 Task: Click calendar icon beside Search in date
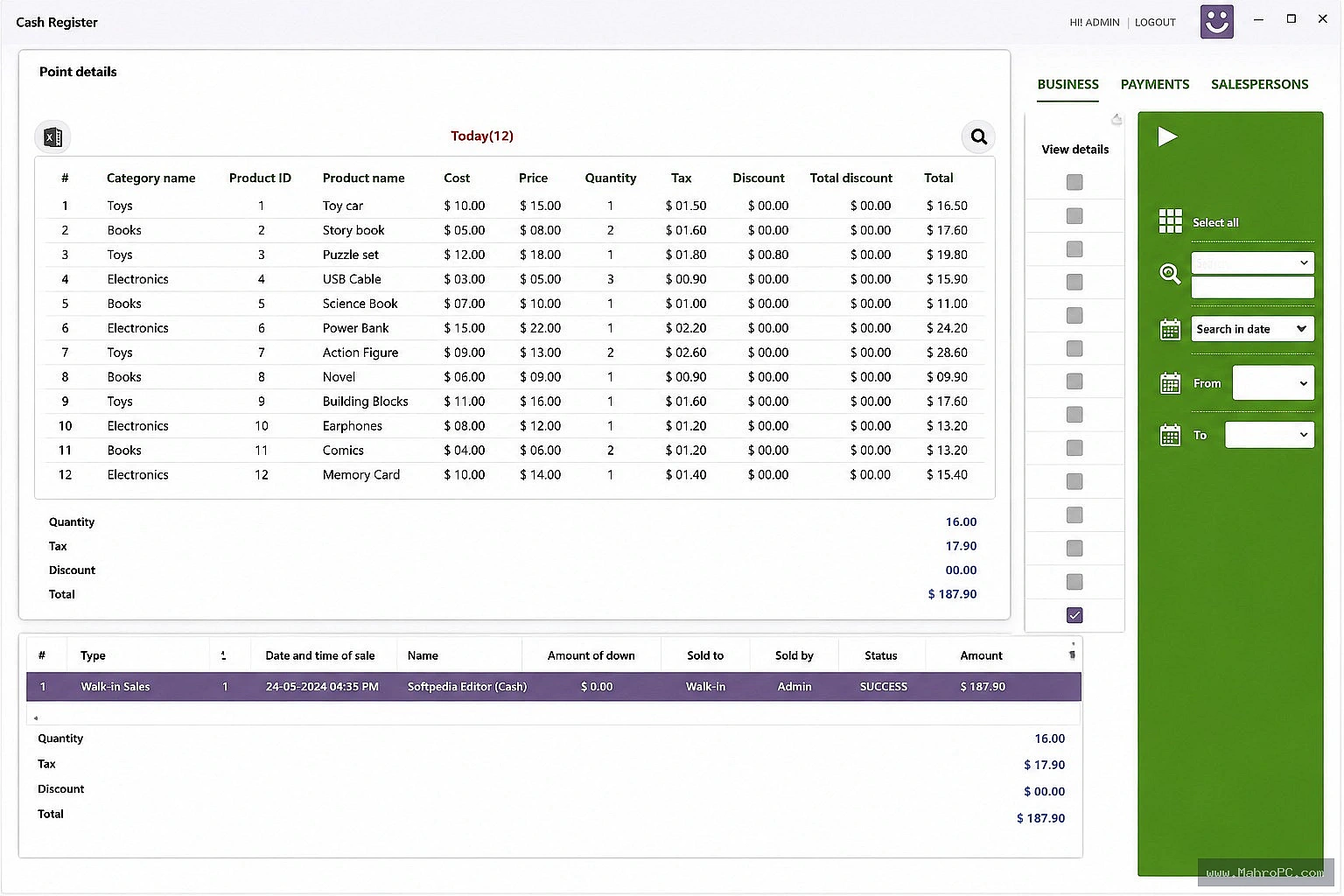[x=1170, y=330]
